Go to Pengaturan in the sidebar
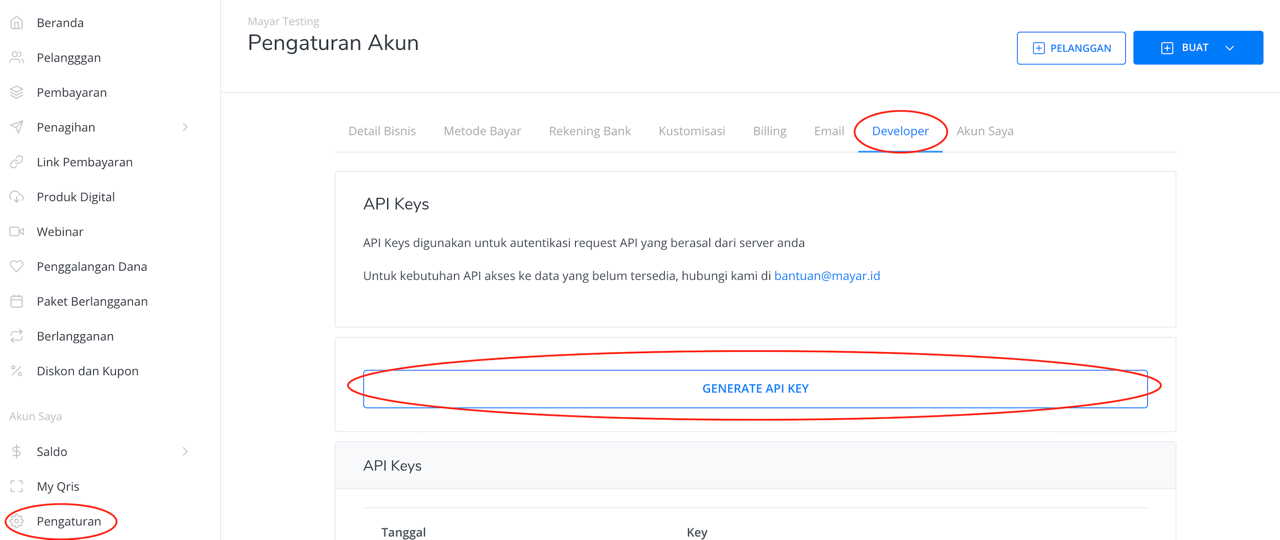The width and height of the screenshot is (1280, 540). point(68,521)
